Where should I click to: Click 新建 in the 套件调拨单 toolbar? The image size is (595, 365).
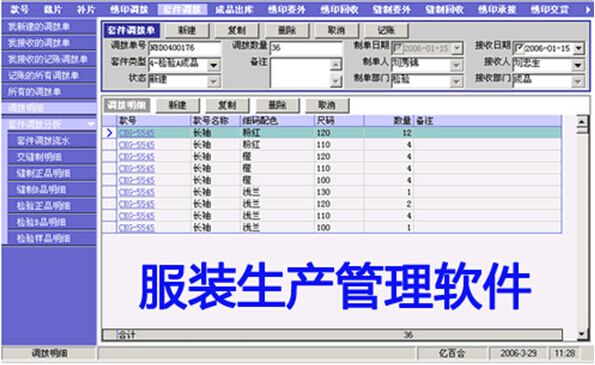[187, 30]
